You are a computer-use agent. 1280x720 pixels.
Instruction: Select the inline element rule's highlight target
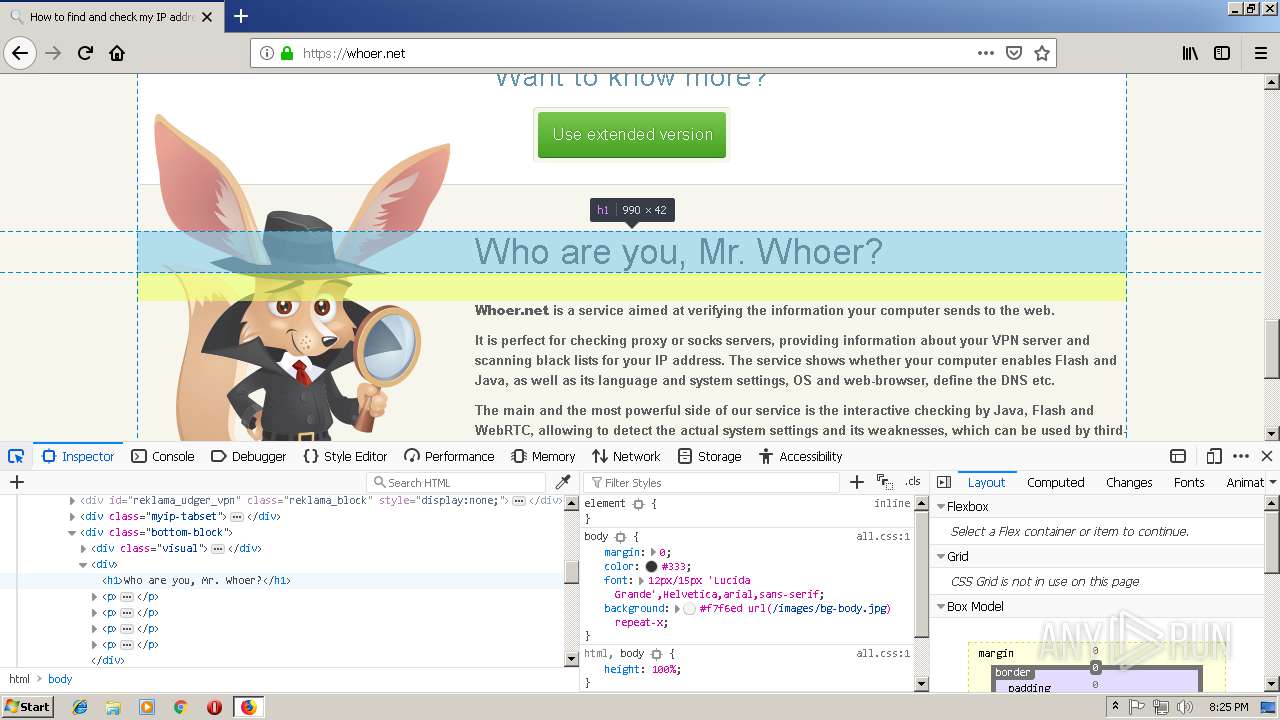638,504
